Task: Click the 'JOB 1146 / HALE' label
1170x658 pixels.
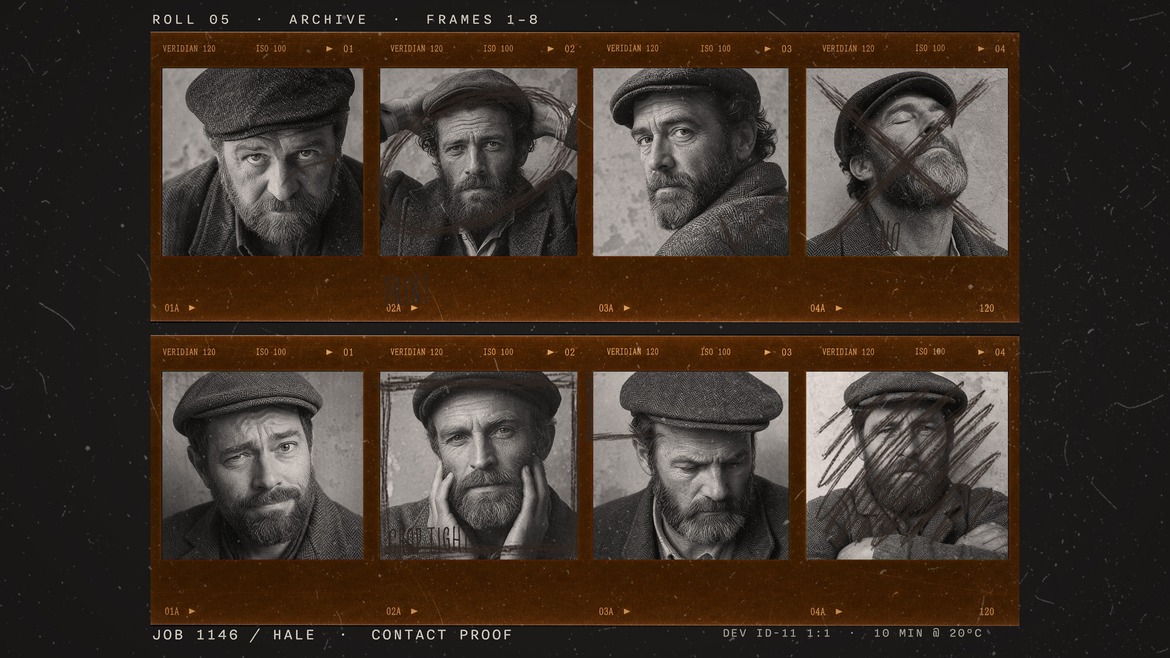Action: point(234,635)
